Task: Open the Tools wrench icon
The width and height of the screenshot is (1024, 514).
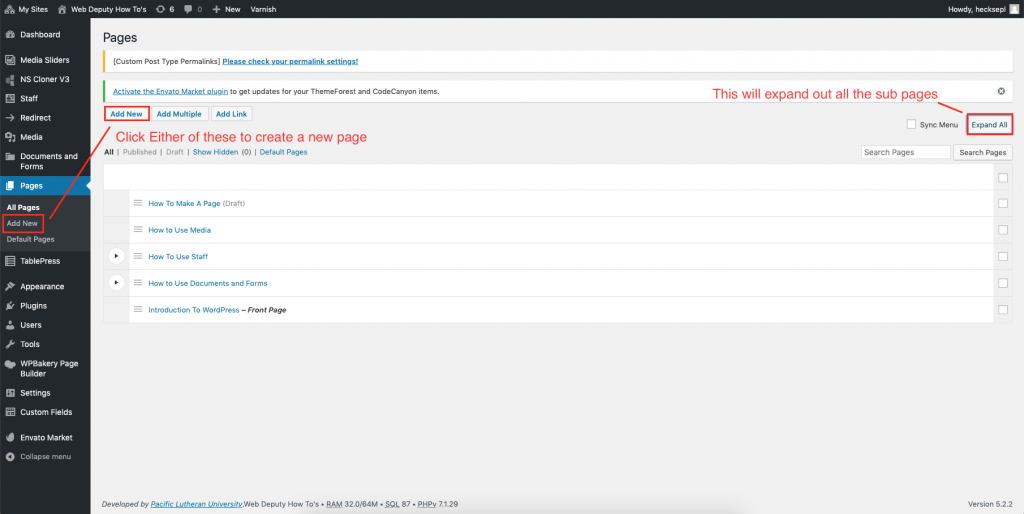Action: [10, 344]
